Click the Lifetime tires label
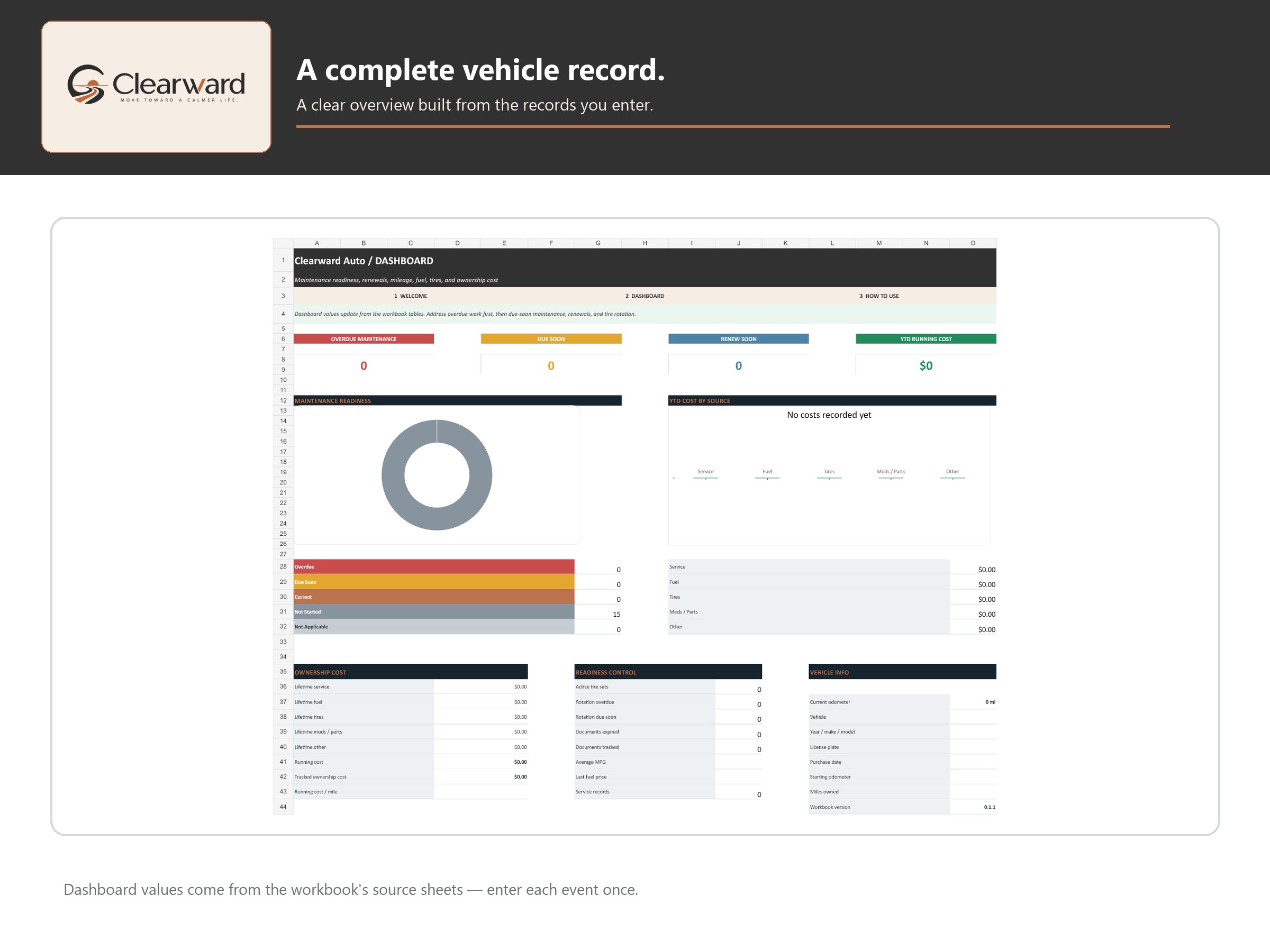Image resolution: width=1270 pixels, height=952 pixels. click(309, 717)
